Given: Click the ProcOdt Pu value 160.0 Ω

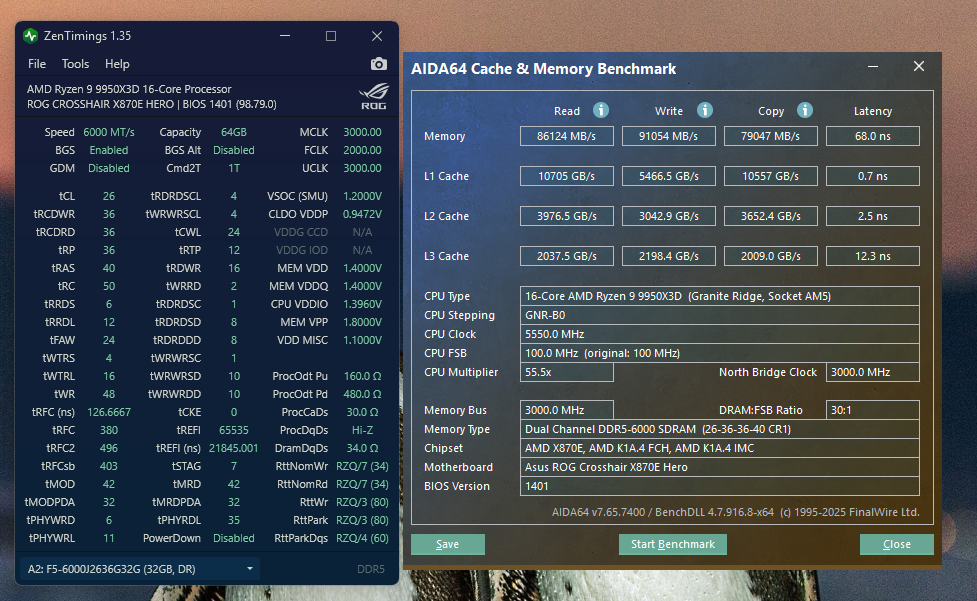Looking at the screenshot, I should [x=362, y=376].
